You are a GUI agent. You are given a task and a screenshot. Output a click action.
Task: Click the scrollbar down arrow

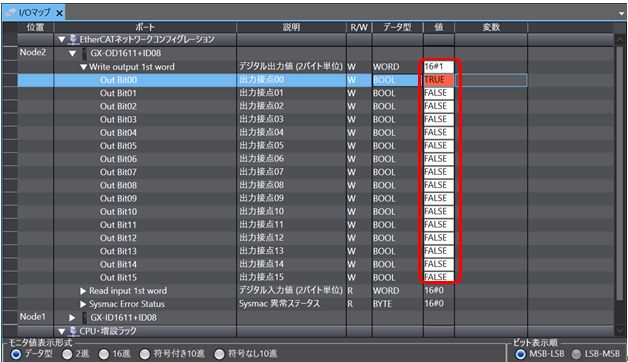619,331
